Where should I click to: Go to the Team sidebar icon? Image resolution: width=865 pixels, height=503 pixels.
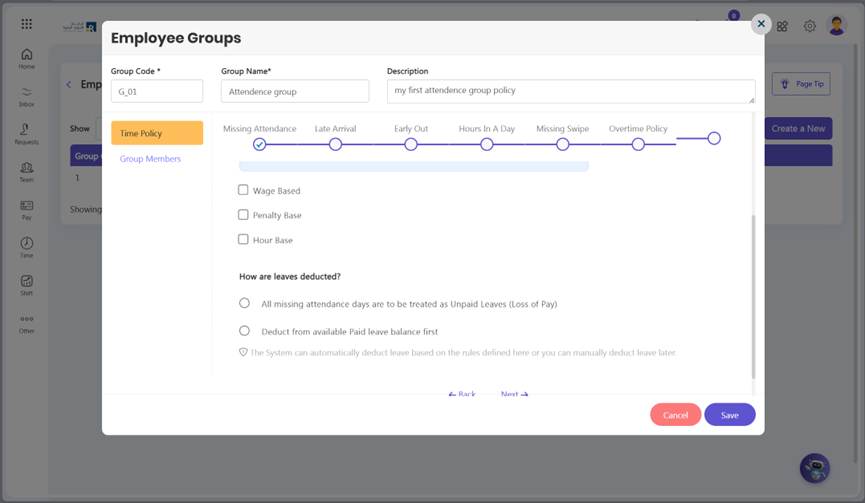(26, 168)
